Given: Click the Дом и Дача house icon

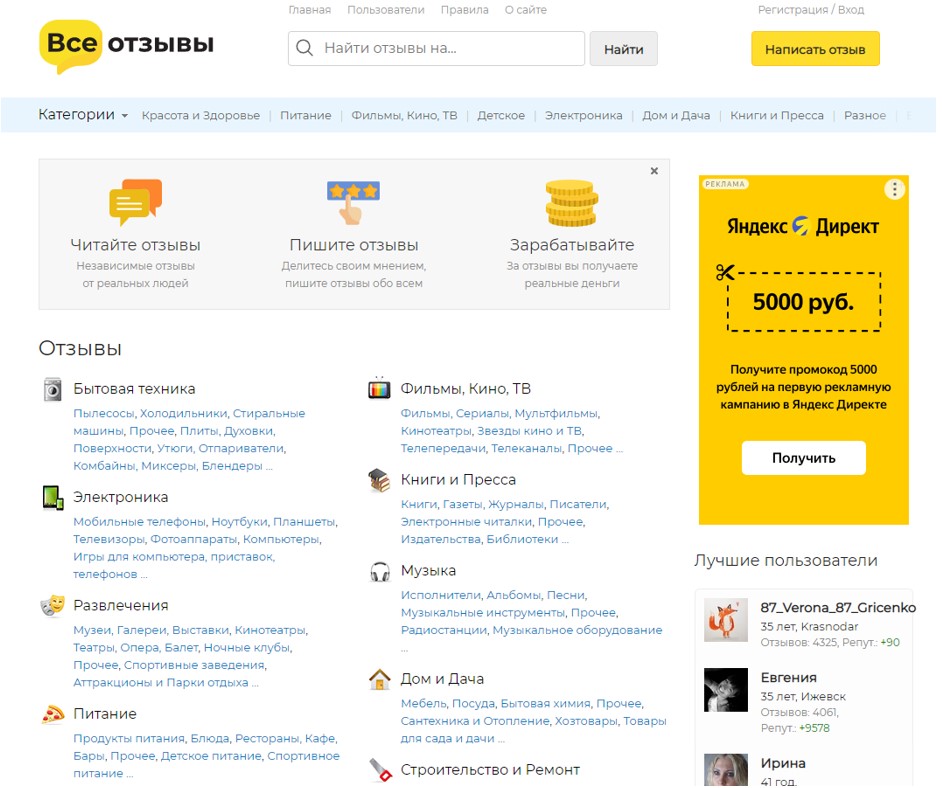Looking at the screenshot, I should [x=380, y=679].
